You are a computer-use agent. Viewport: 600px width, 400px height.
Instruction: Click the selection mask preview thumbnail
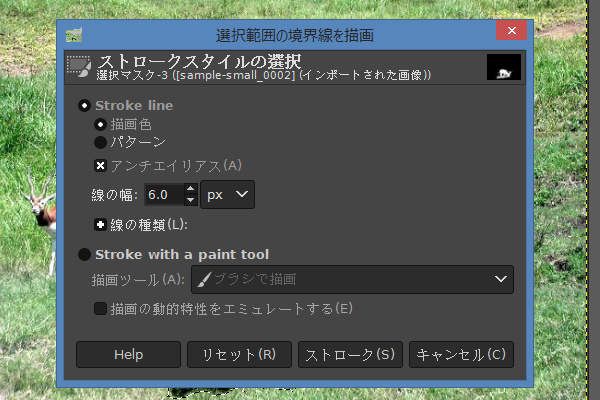point(504,67)
